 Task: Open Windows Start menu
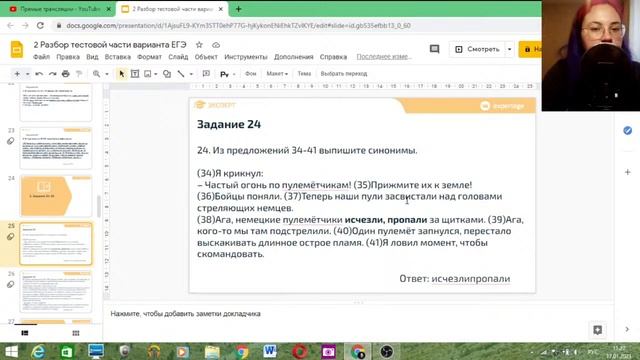point(11,351)
